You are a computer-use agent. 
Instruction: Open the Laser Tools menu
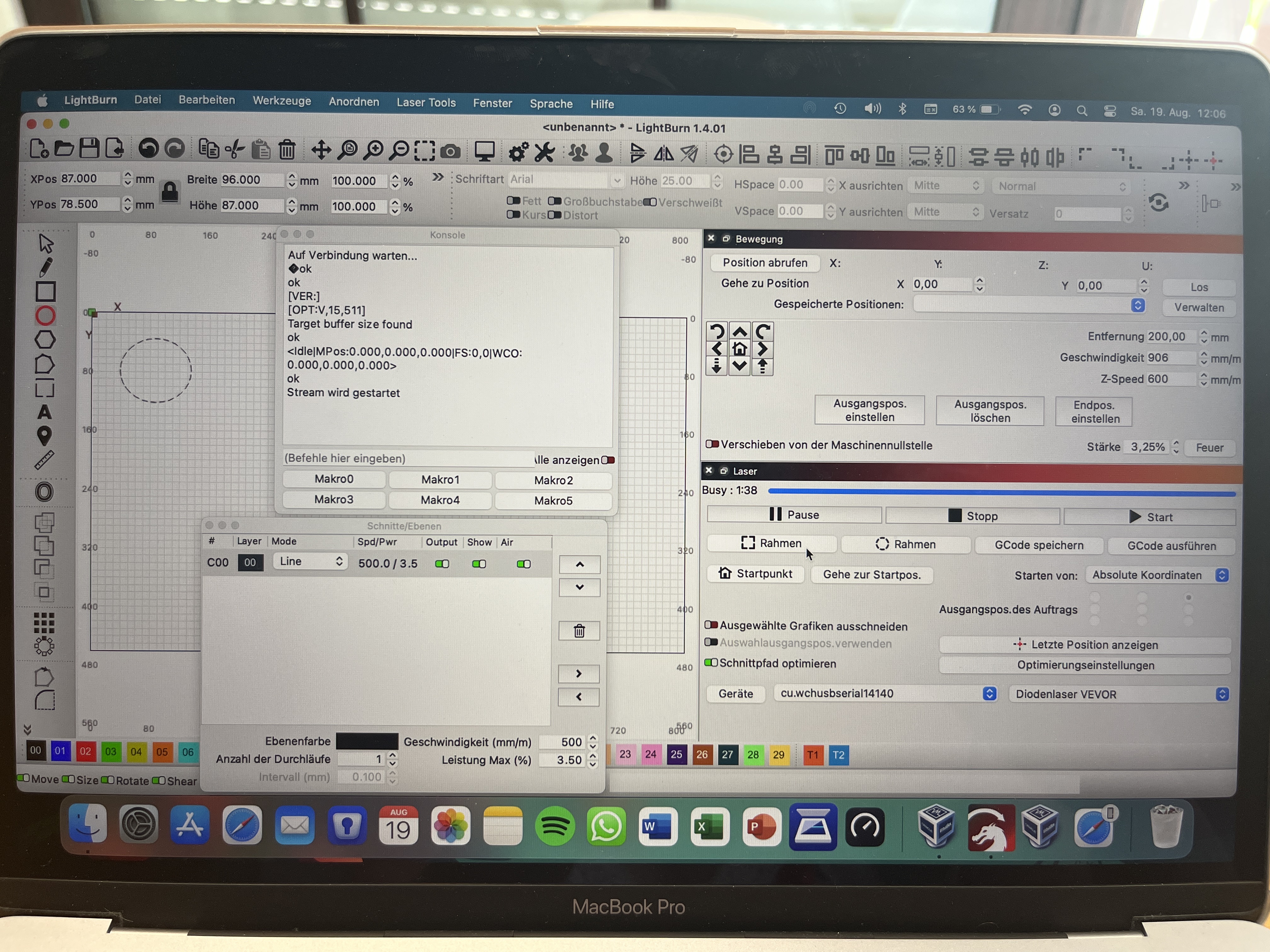coord(426,103)
